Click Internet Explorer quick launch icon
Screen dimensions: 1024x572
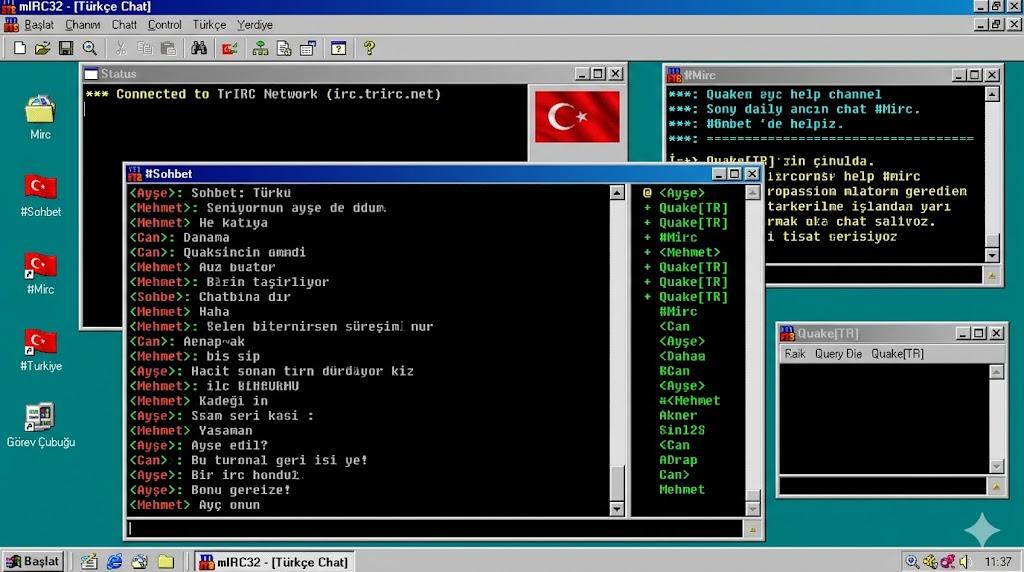(114, 562)
